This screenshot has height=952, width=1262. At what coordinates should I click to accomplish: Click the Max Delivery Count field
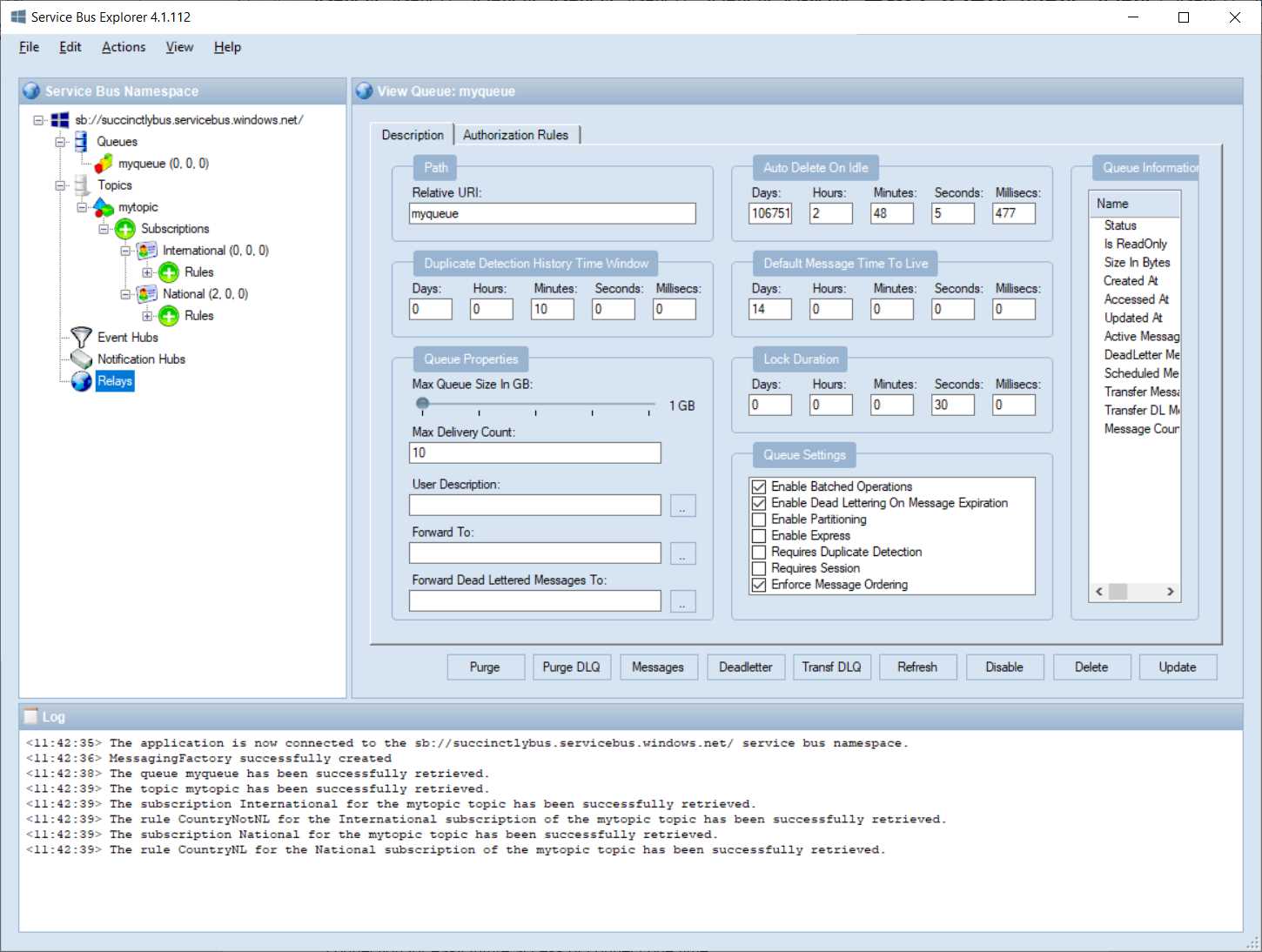(x=535, y=453)
